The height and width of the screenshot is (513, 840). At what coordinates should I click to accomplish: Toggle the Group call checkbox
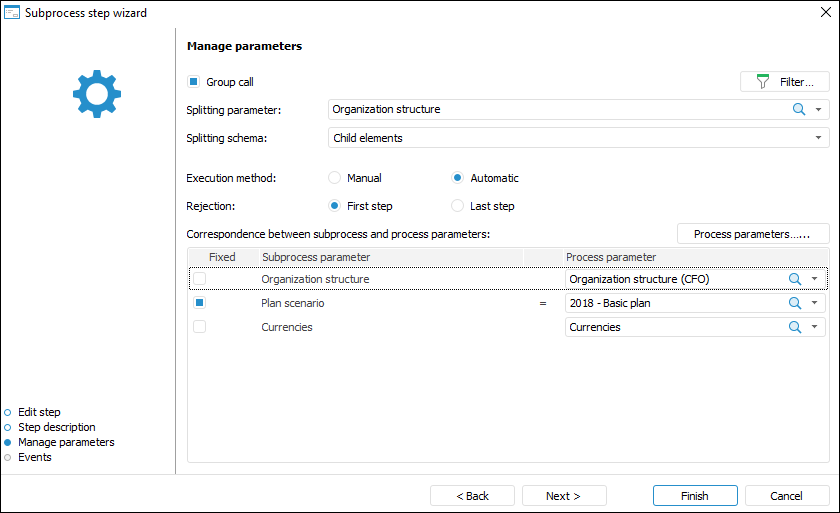pyautogui.click(x=194, y=82)
